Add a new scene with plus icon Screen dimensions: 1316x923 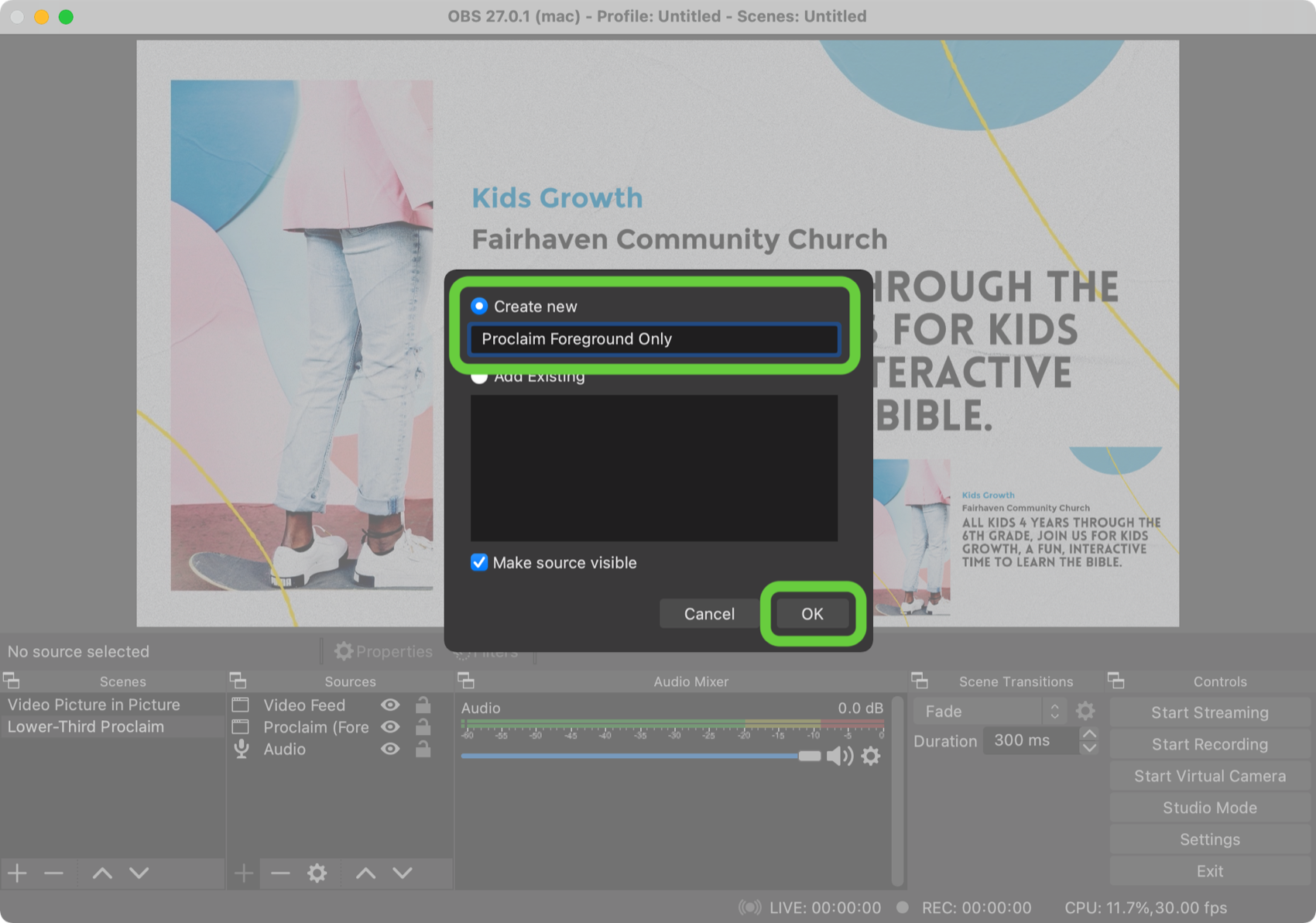(17, 873)
